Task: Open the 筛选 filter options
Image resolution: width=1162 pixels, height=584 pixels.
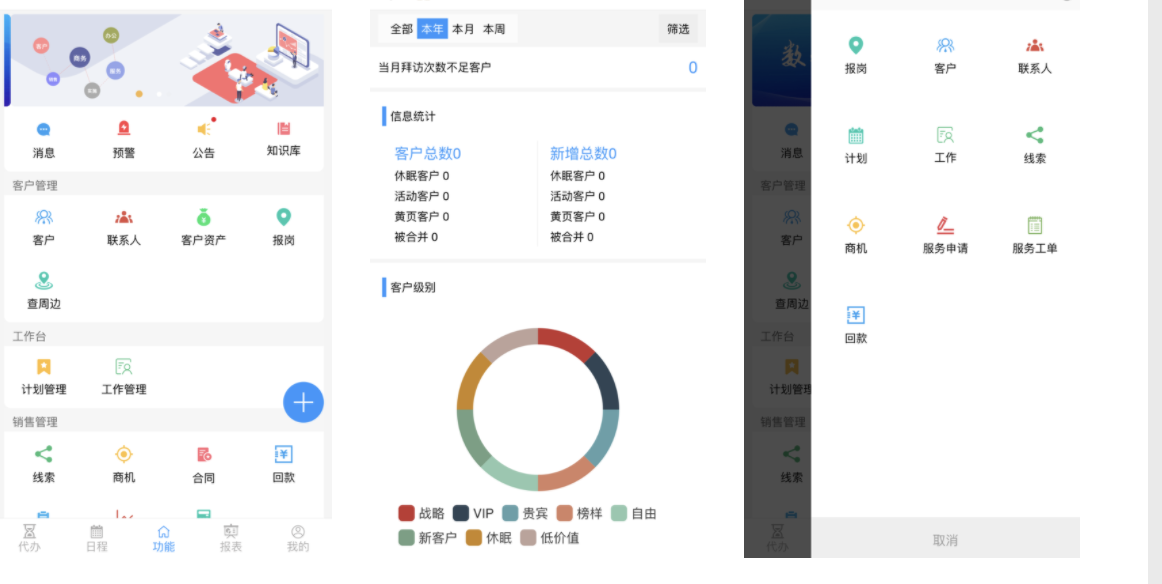Action: pyautogui.click(x=678, y=29)
